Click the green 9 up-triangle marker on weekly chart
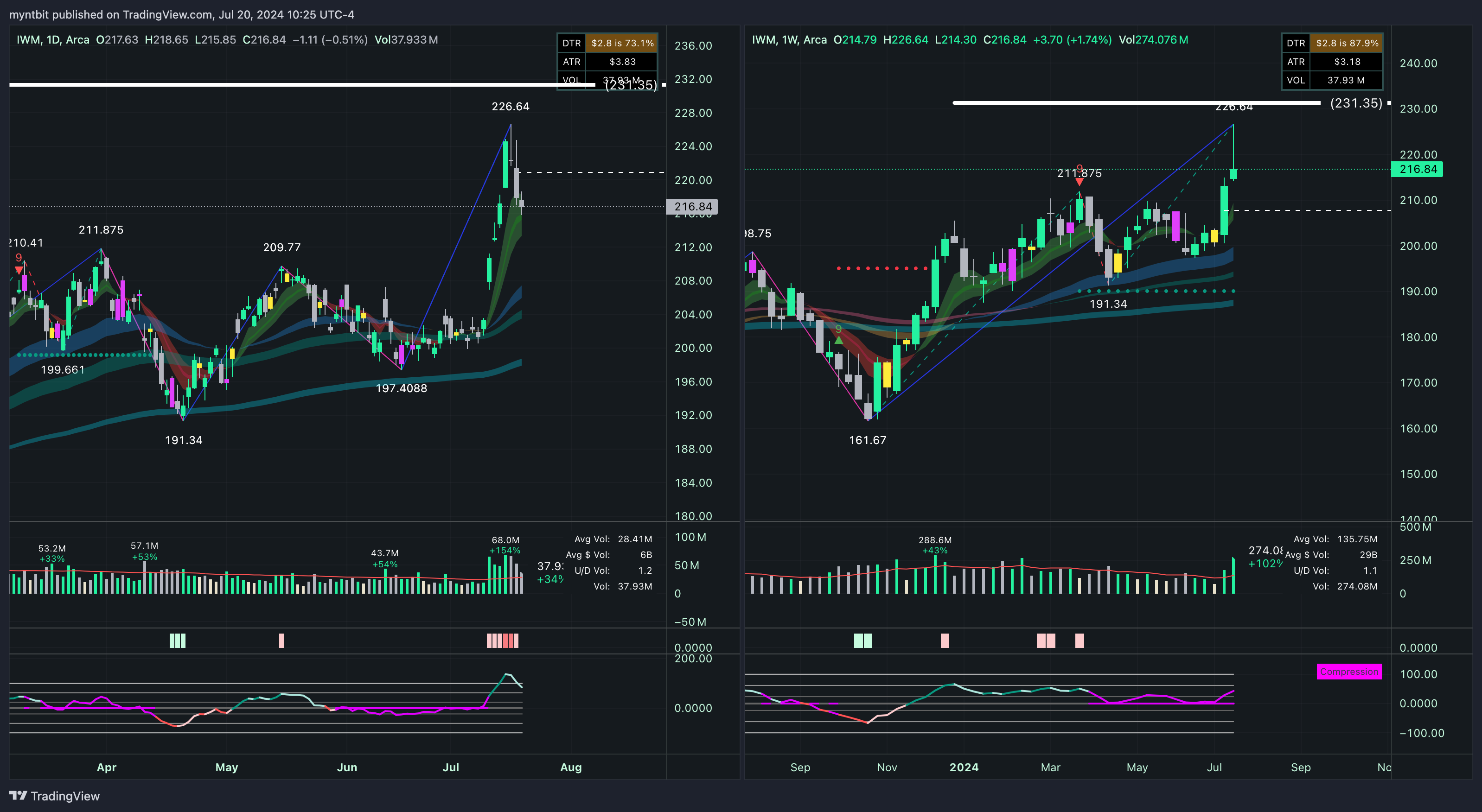1482x812 pixels. click(x=839, y=339)
